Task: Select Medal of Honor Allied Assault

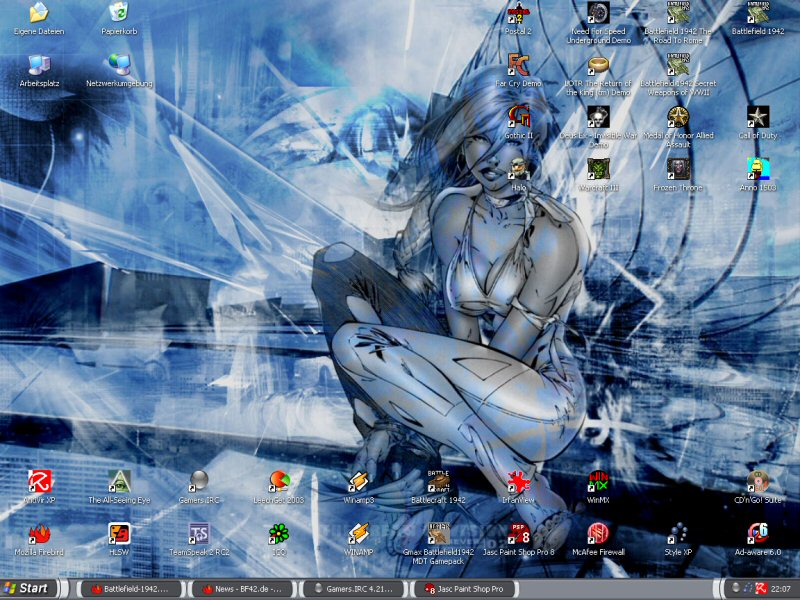Action: point(678,117)
